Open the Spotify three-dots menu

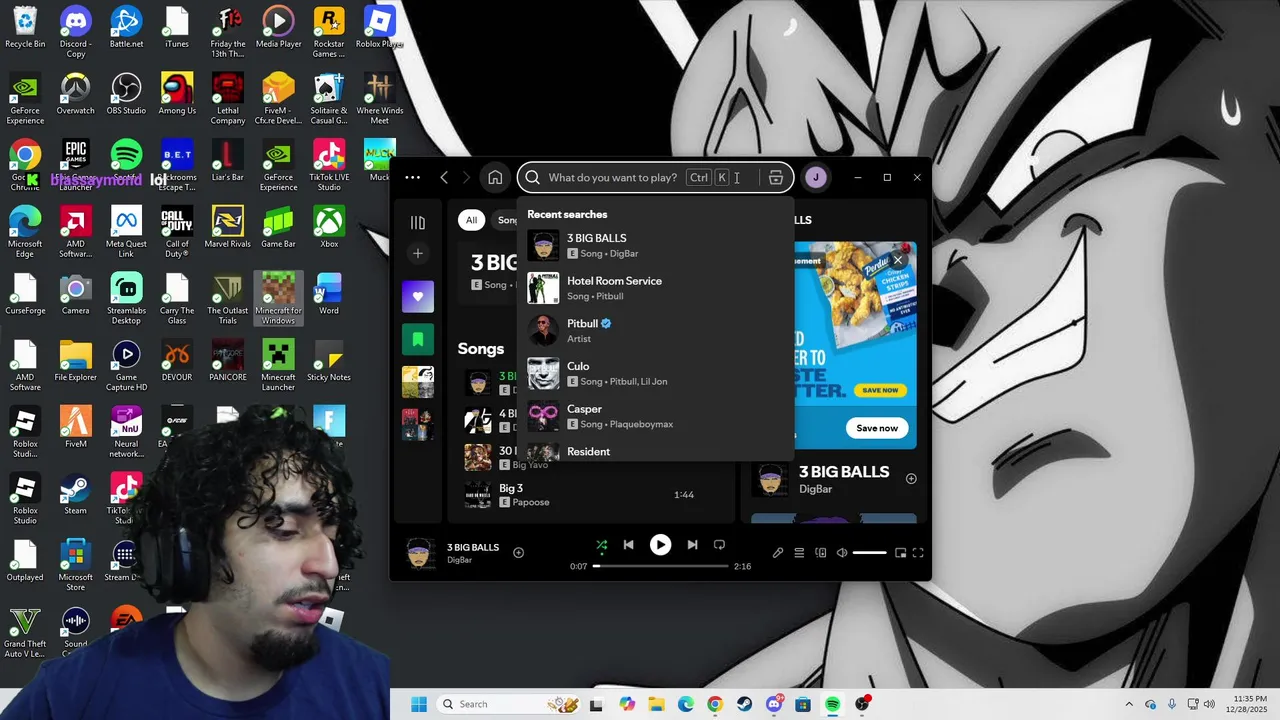[x=412, y=178]
